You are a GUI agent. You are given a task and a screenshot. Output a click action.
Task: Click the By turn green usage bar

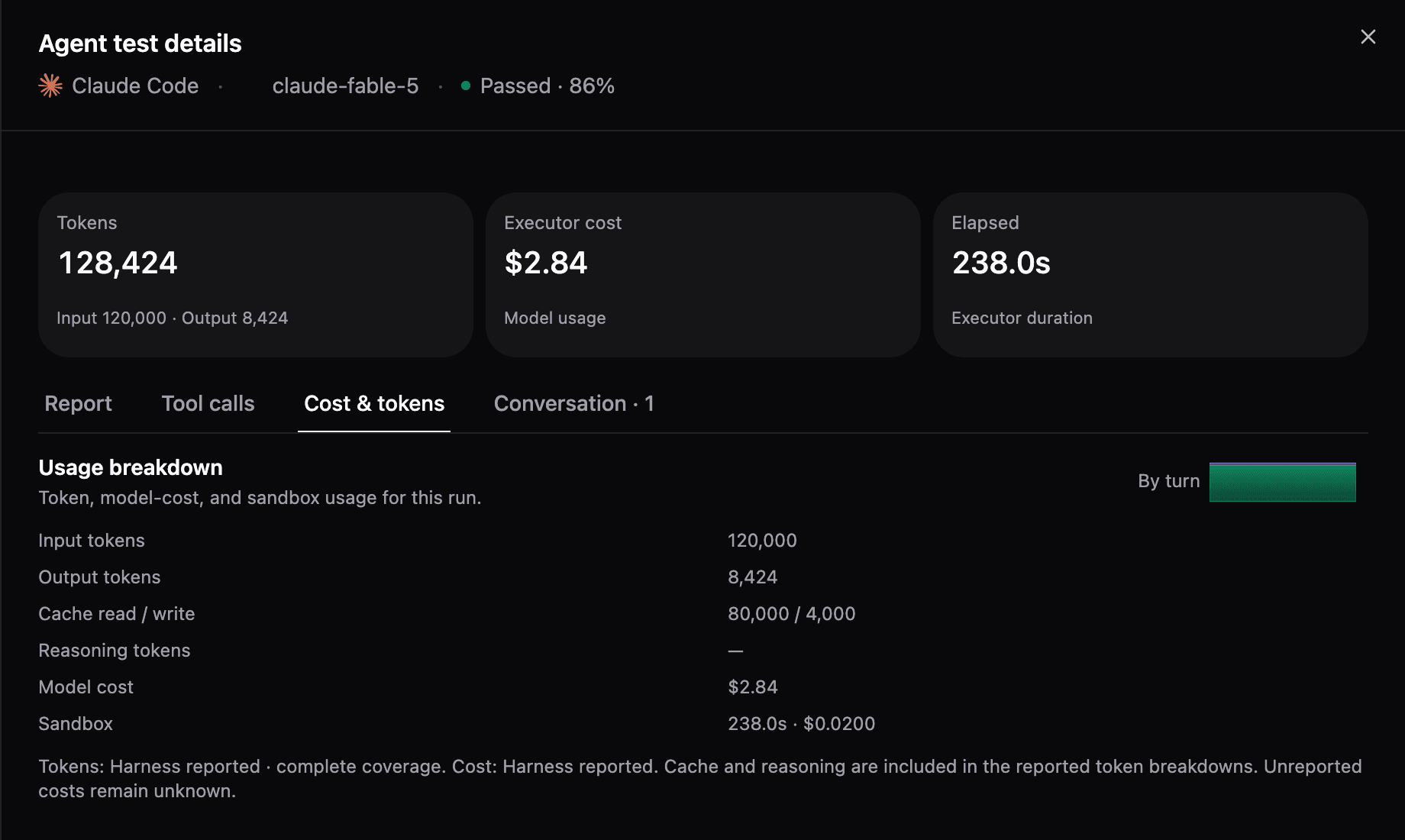tap(1282, 482)
